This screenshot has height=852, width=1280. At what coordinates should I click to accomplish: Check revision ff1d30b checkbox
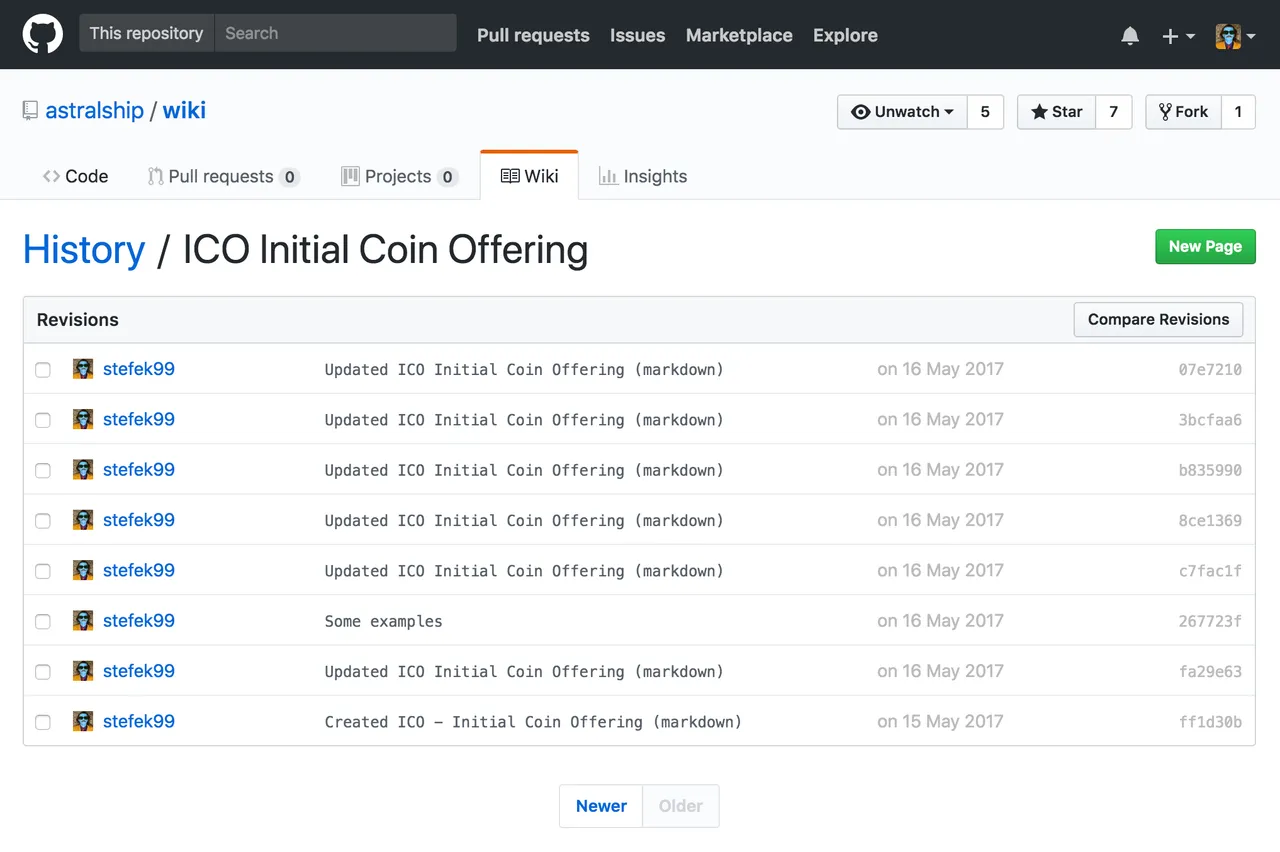tap(43, 722)
